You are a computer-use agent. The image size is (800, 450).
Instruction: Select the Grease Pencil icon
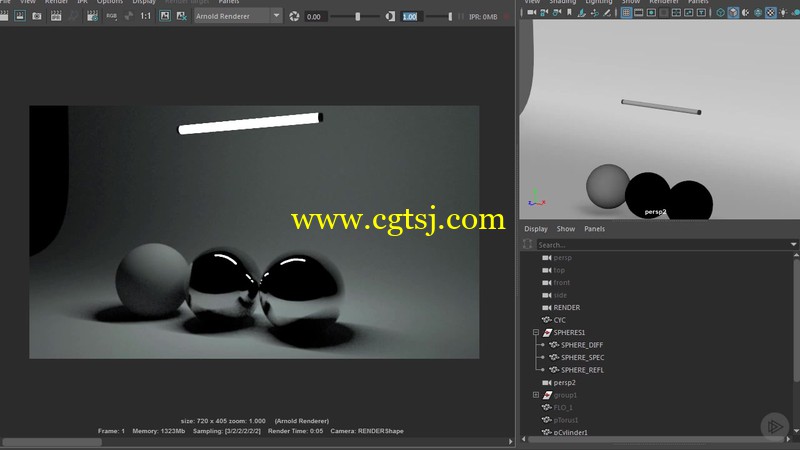607,13
